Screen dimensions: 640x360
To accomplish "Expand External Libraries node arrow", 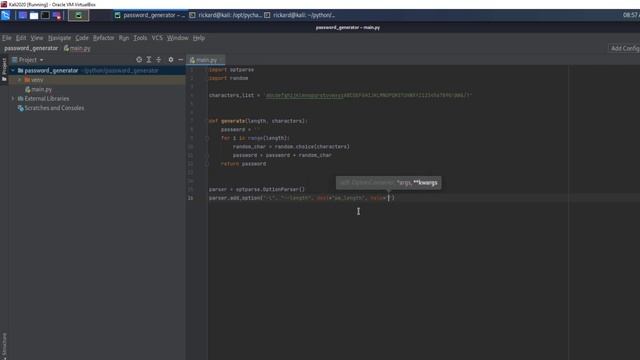I will click(13, 99).
